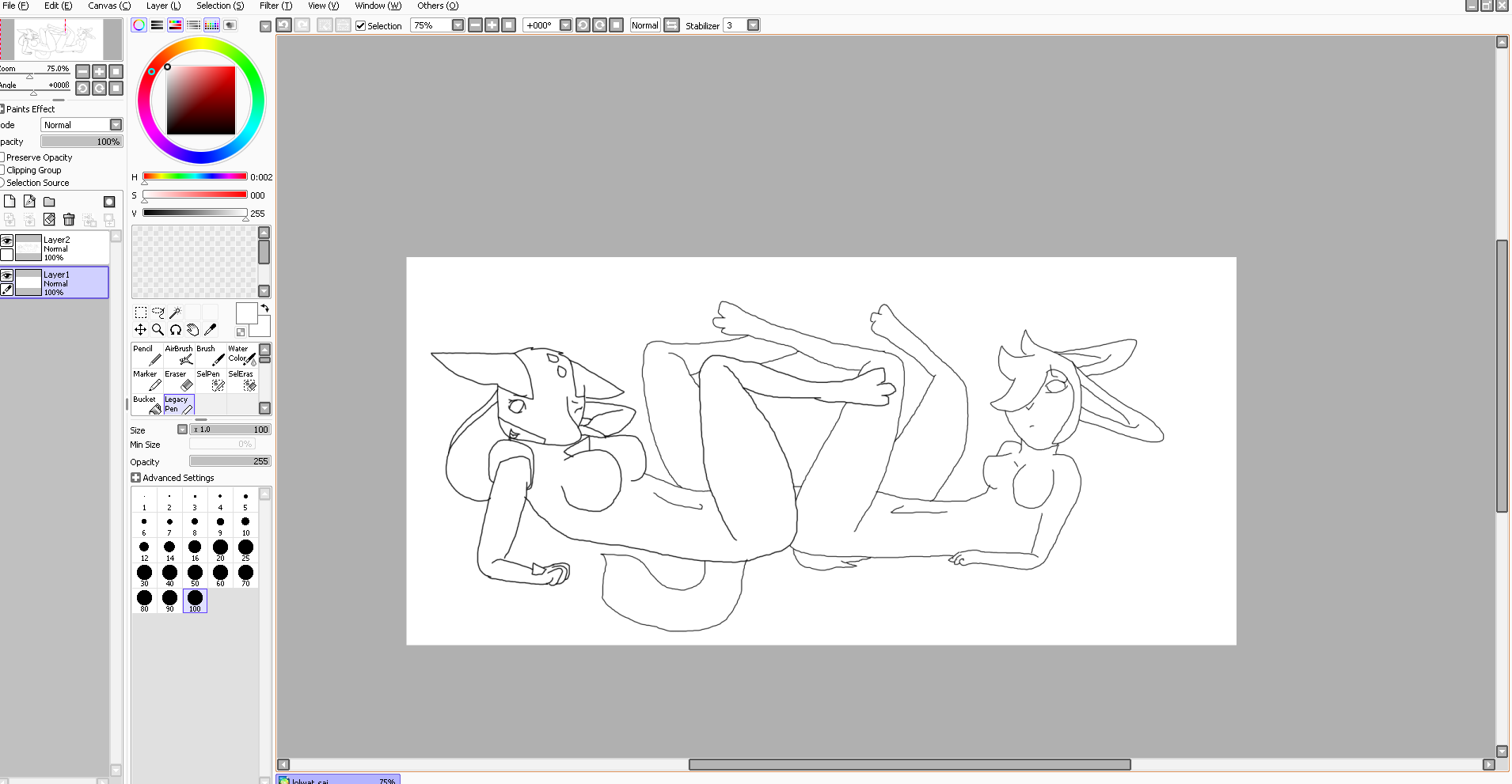
Task: Activate the Lasso selection tool
Action: tap(158, 312)
